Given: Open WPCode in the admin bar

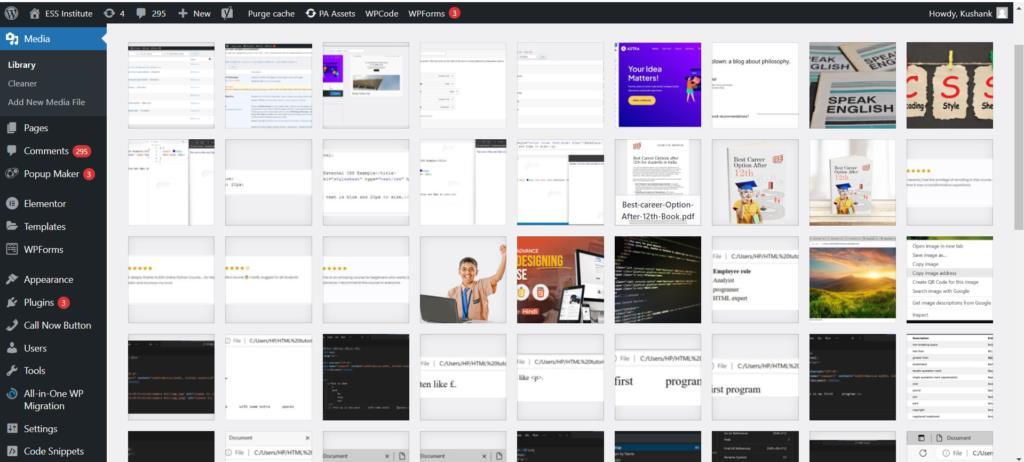Looking at the screenshot, I should (x=381, y=13).
